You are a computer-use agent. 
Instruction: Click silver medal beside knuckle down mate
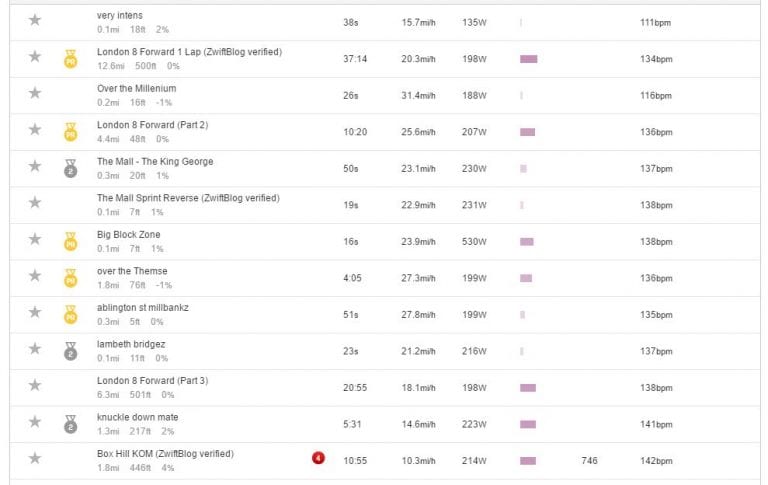coord(71,424)
